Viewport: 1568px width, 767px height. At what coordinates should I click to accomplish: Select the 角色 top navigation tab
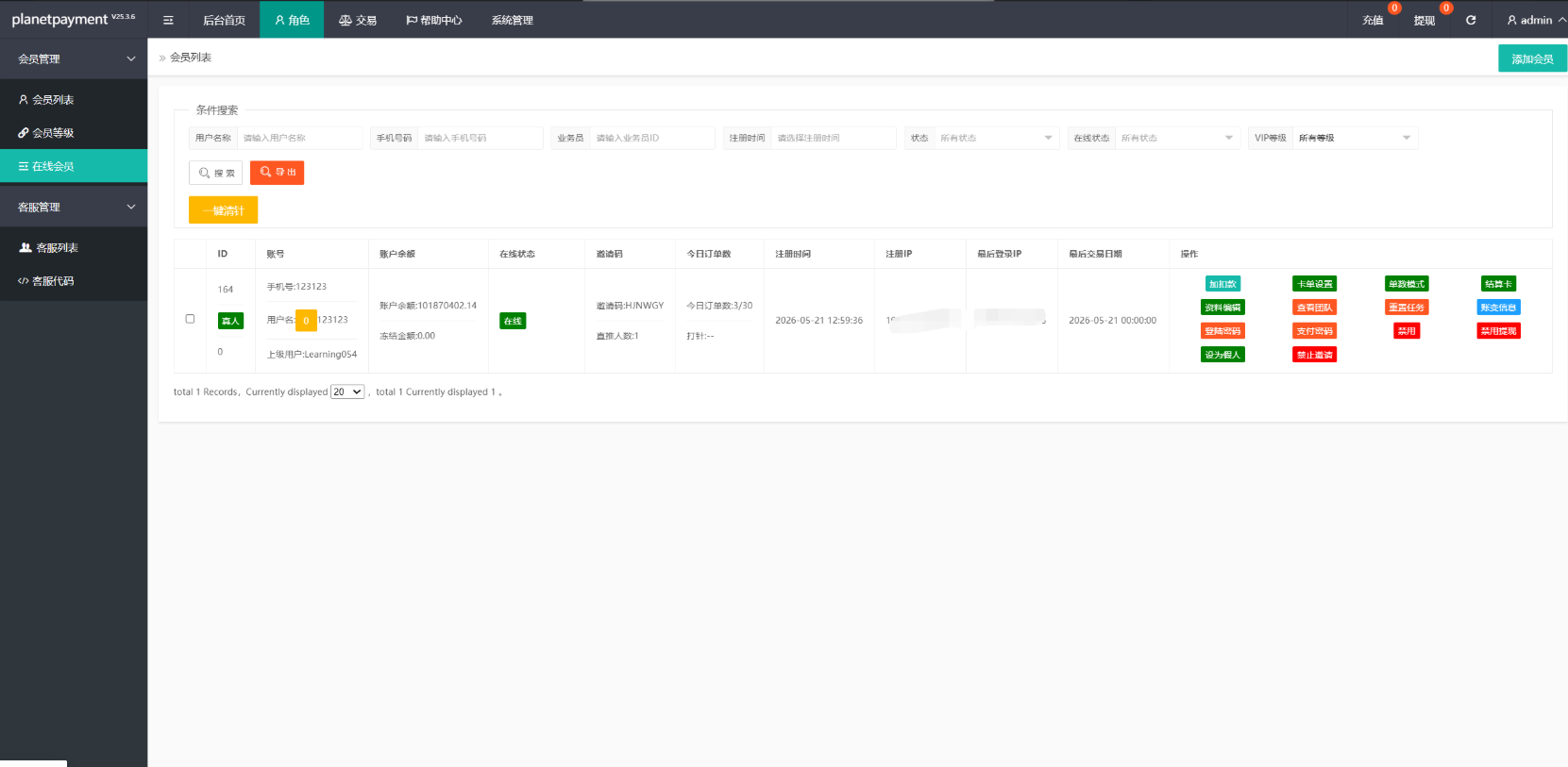point(292,20)
